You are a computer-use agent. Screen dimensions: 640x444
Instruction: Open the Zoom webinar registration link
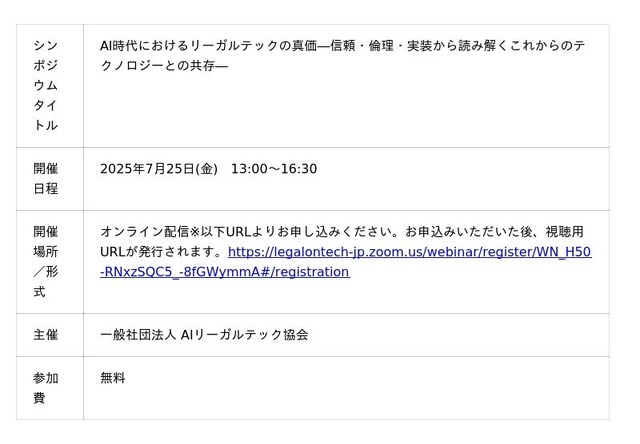click(409, 252)
